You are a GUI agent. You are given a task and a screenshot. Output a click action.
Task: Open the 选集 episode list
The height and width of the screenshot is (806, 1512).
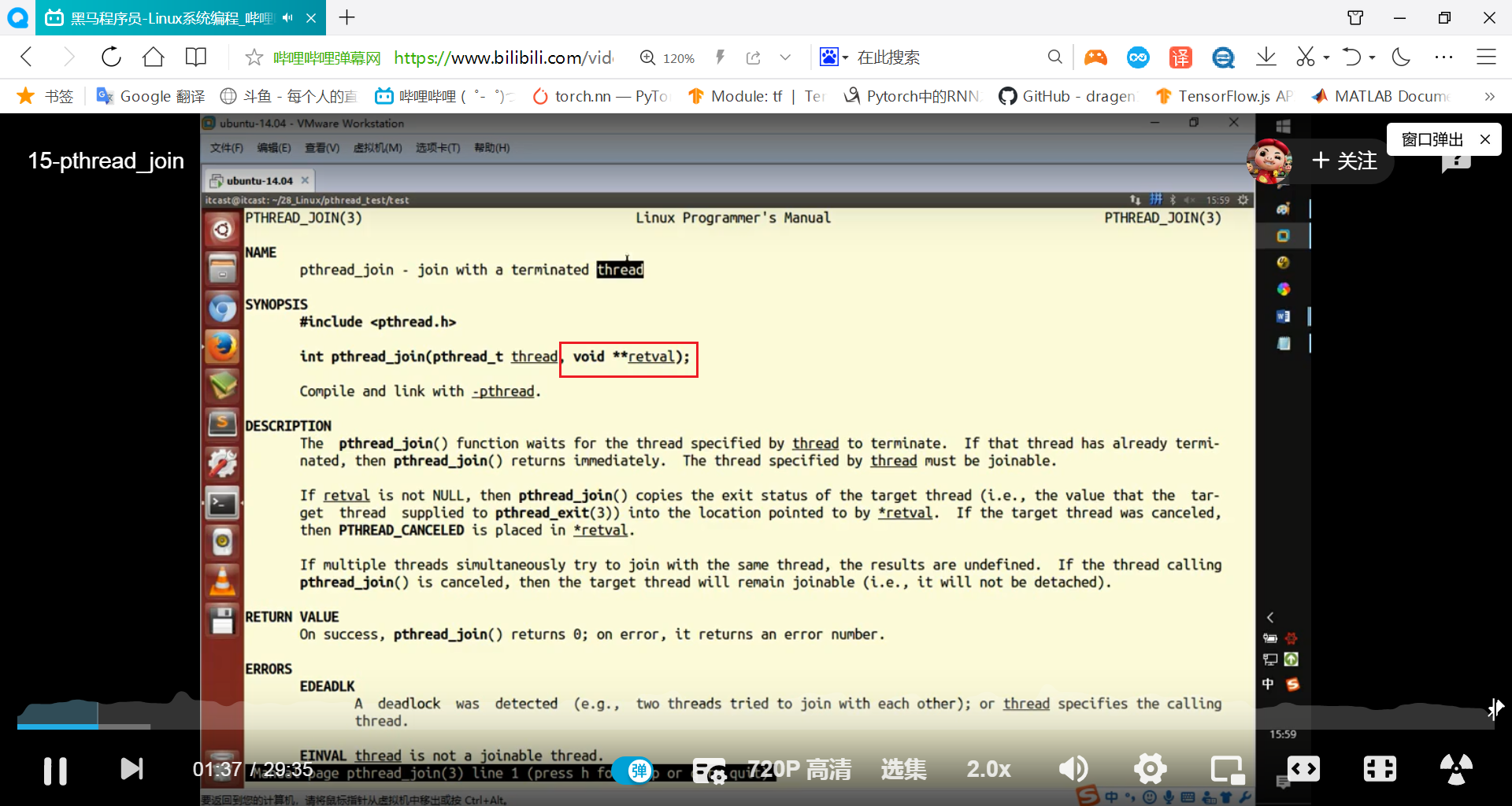tap(904, 769)
